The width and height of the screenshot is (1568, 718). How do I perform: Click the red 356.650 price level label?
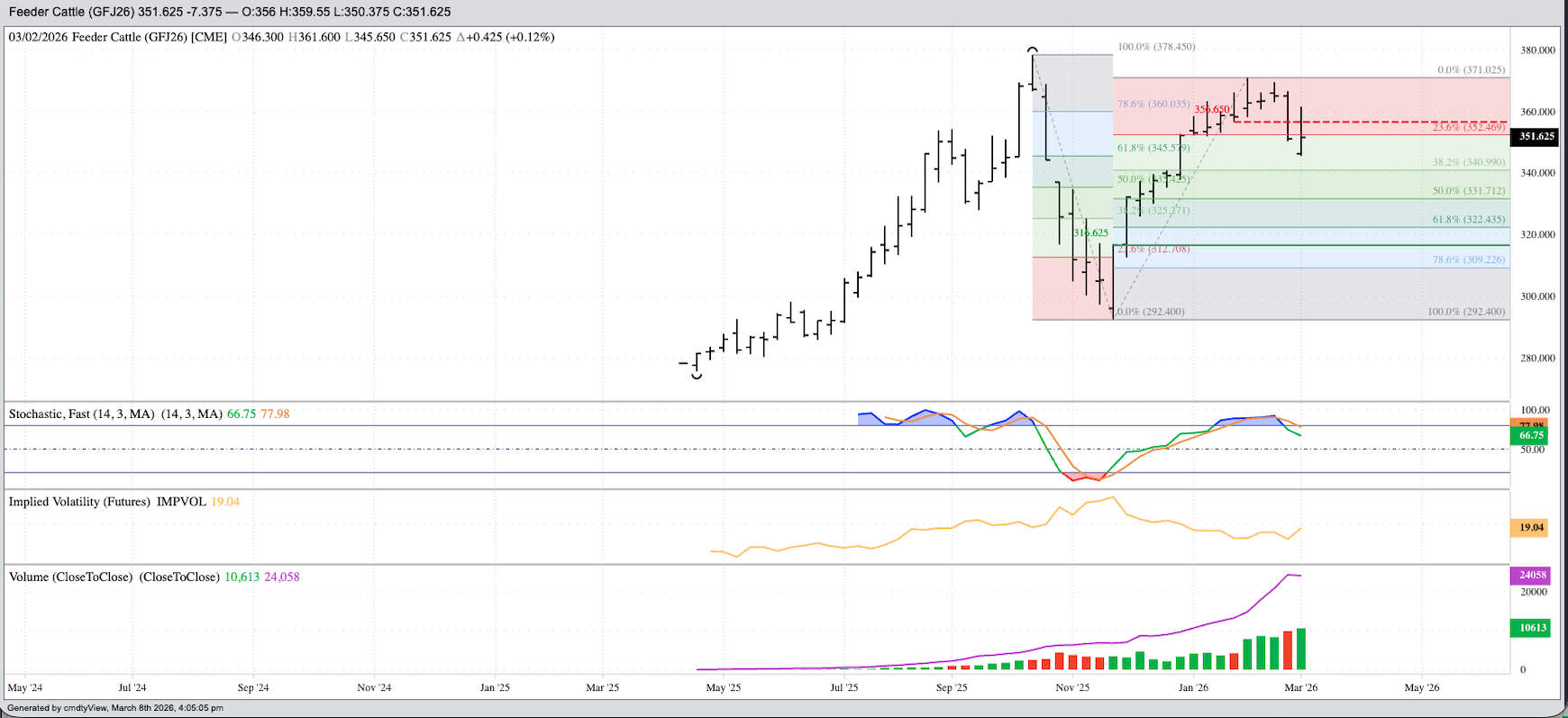point(1212,110)
